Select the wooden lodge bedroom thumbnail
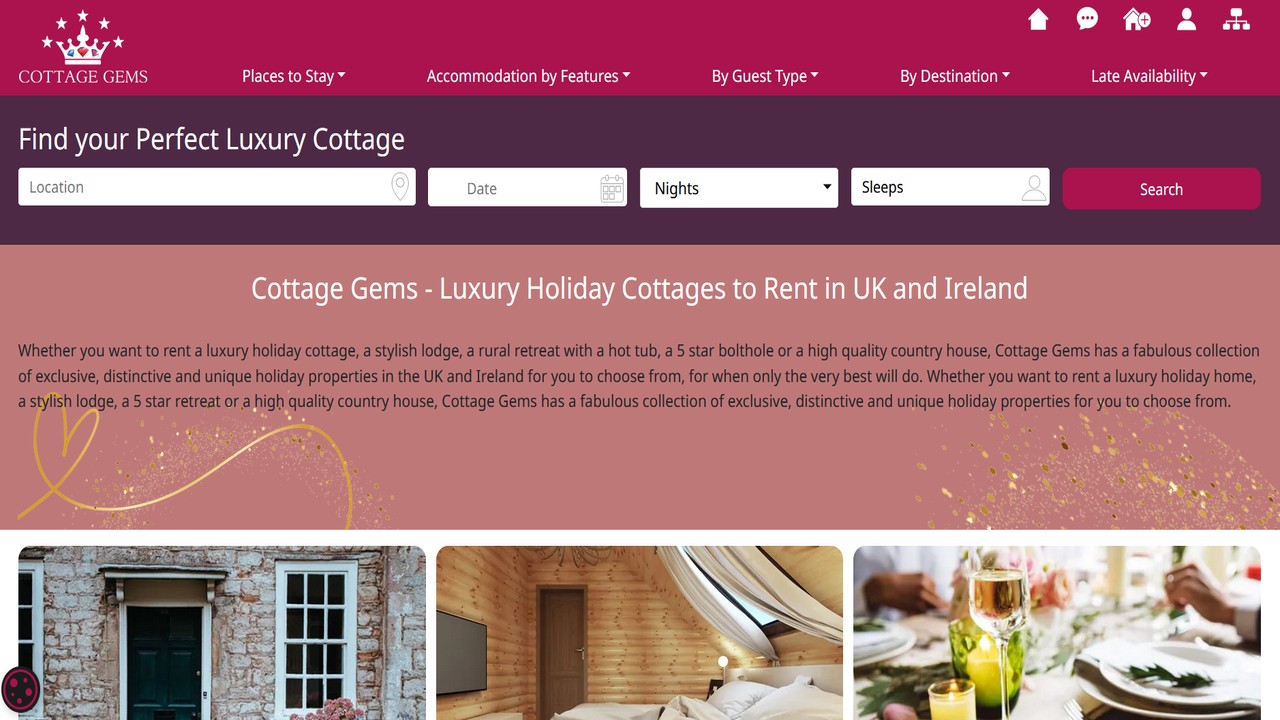The image size is (1280, 720). click(640, 633)
